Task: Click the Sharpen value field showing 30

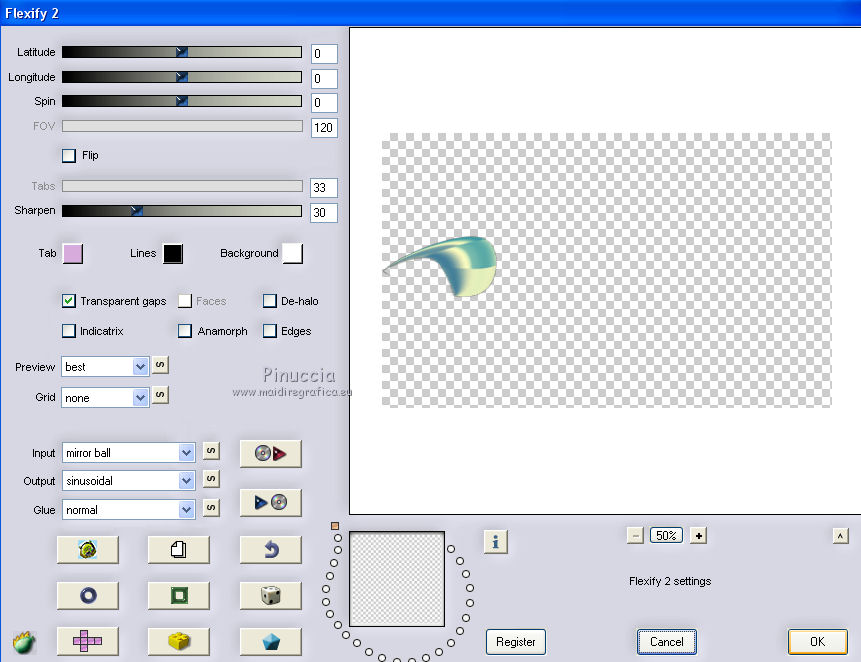Action: 324,212
